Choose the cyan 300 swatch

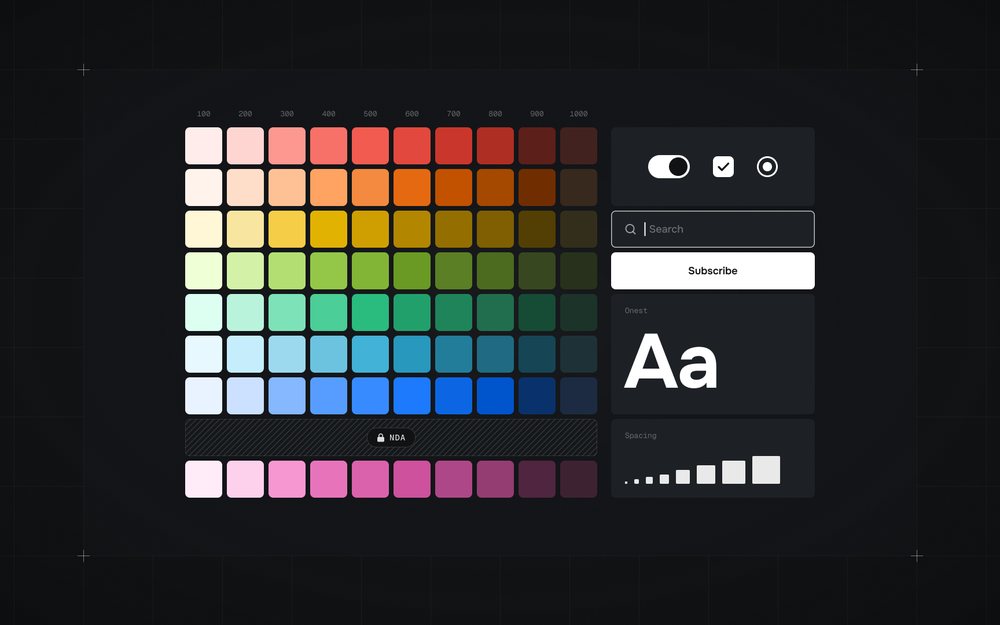click(287, 354)
